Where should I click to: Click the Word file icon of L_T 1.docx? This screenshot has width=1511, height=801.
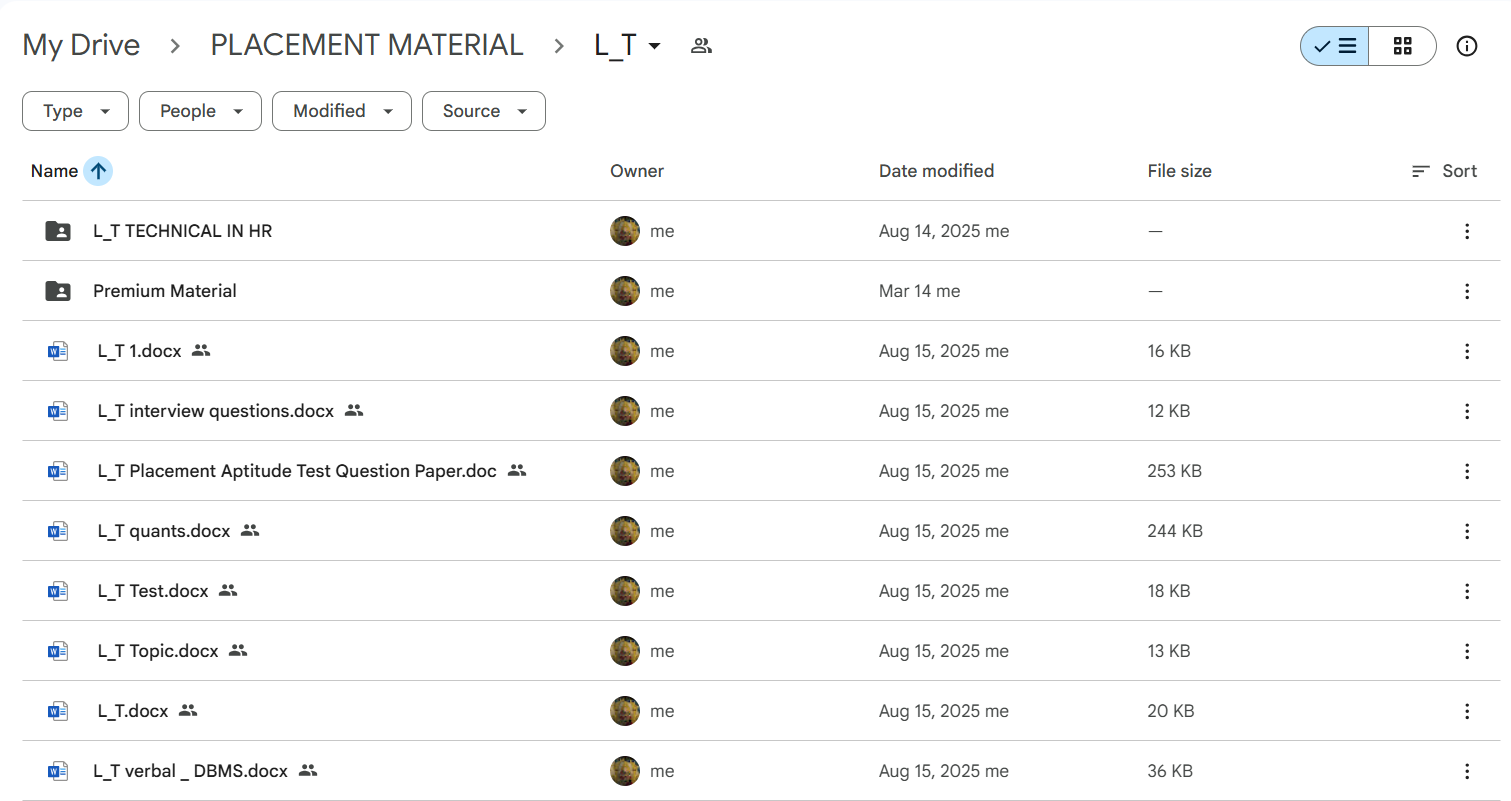[58, 351]
